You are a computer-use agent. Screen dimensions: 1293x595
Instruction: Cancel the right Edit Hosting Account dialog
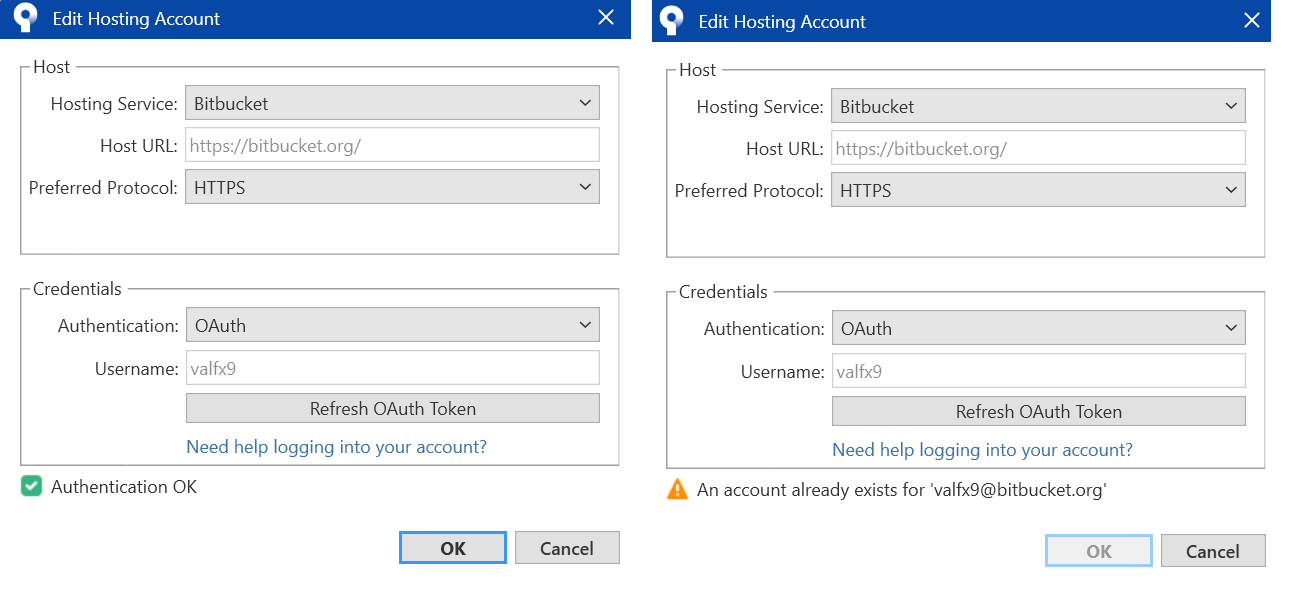[1213, 551]
